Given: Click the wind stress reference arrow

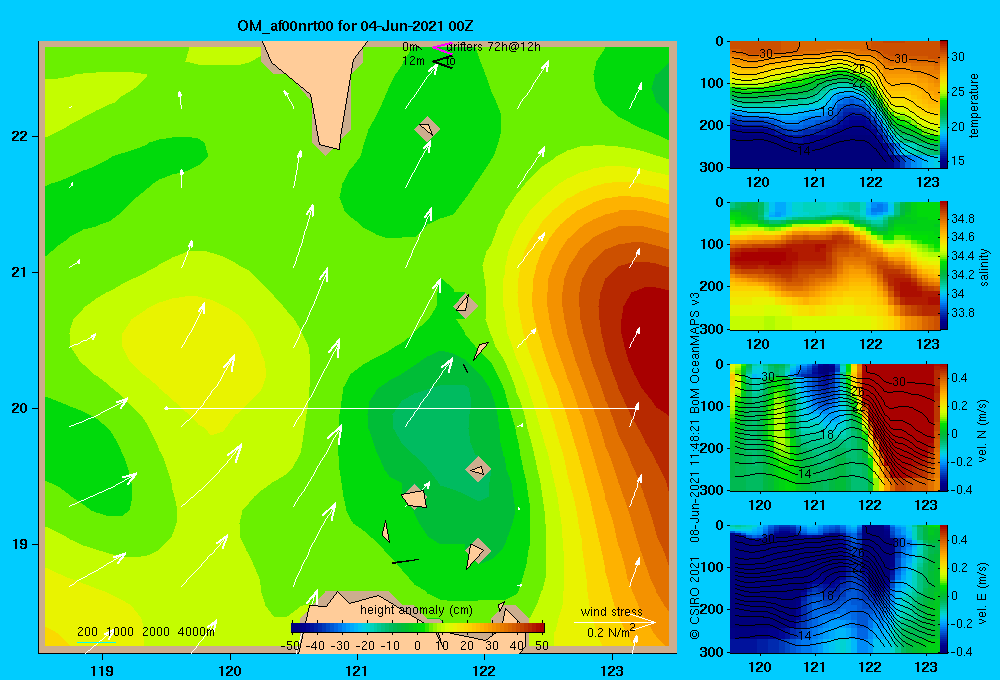Looking at the screenshot, I should pyautogui.click(x=614, y=622).
